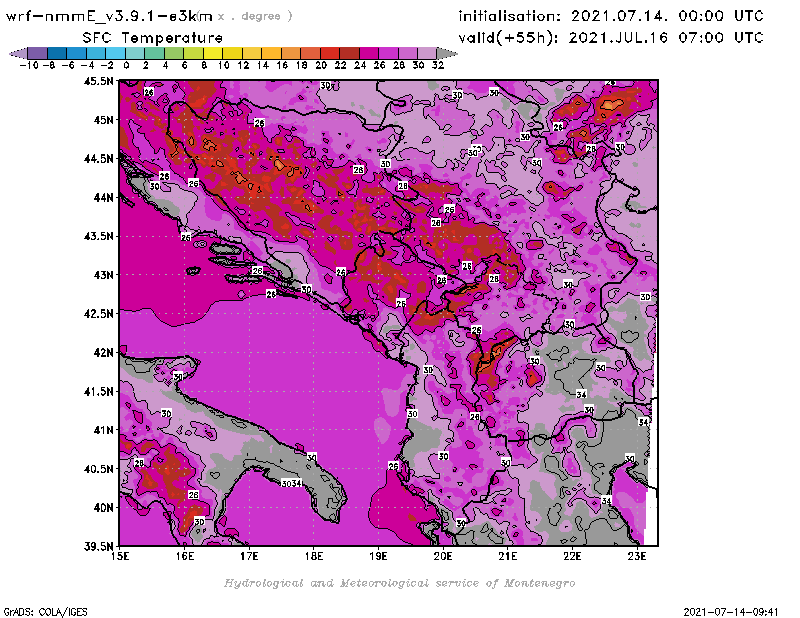The width and height of the screenshot is (800, 618).
Task: Click the longitude axis label 16E
Action: click(x=185, y=556)
